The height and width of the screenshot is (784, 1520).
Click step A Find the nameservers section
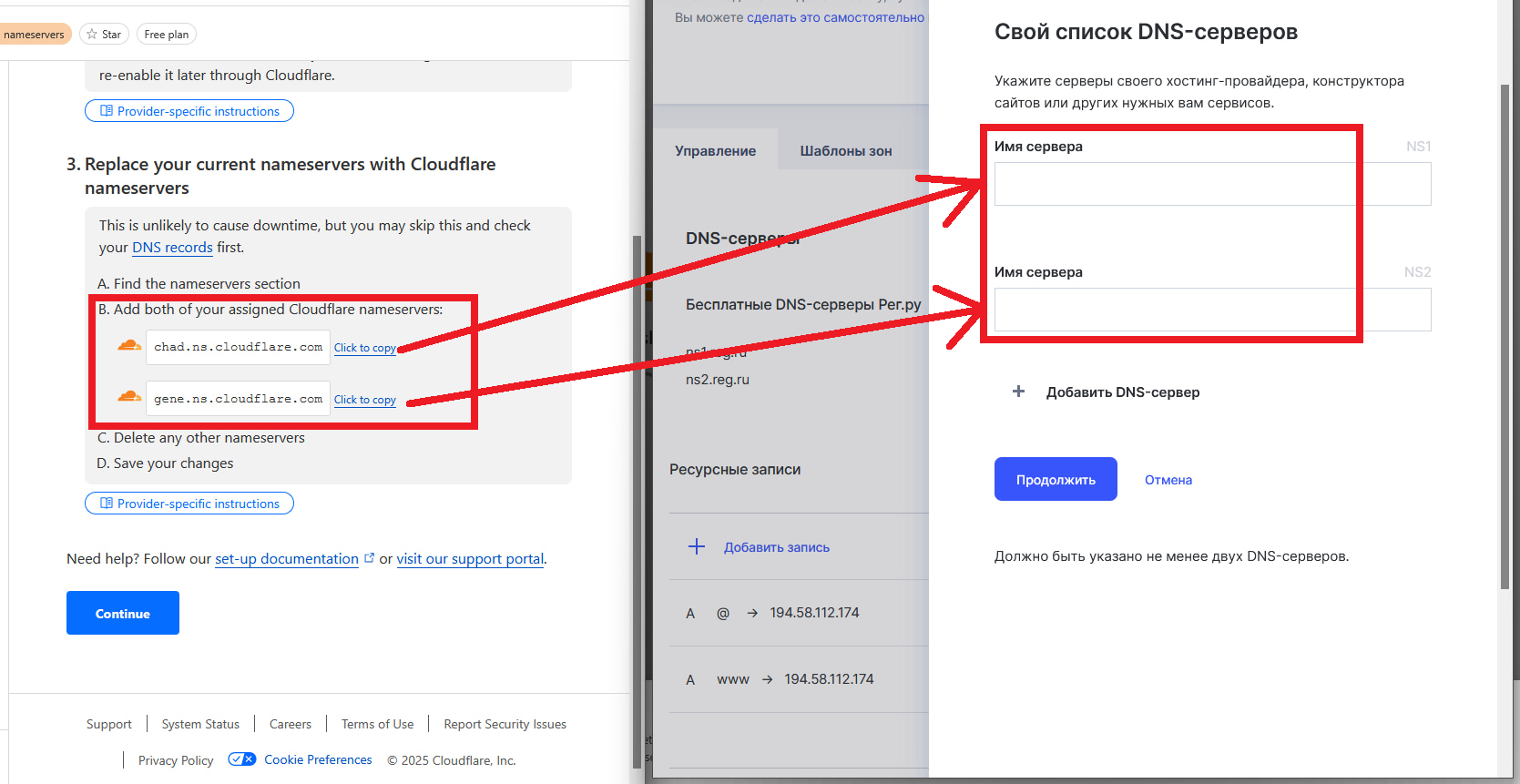tap(199, 284)
